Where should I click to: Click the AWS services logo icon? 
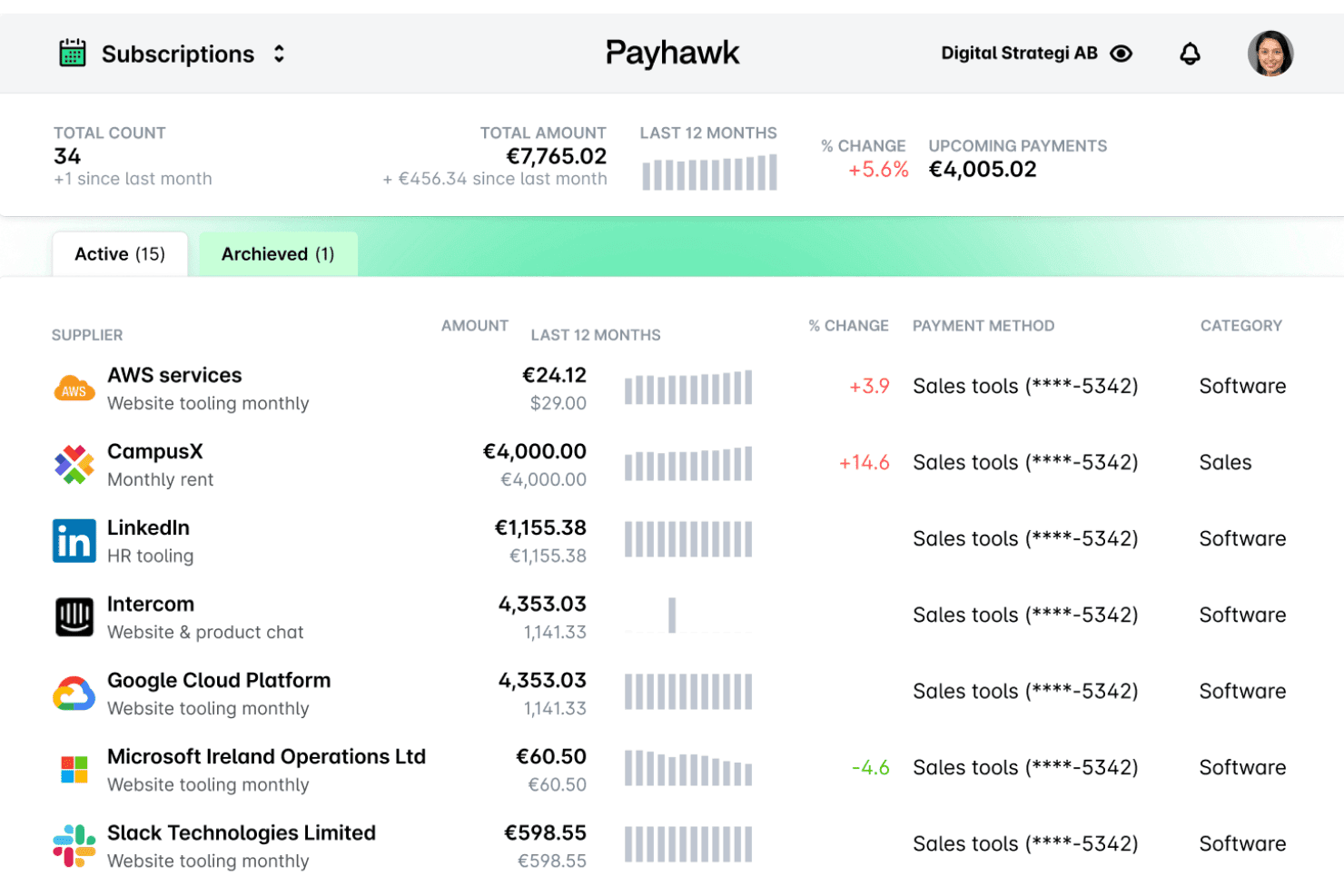coord(74,389)
